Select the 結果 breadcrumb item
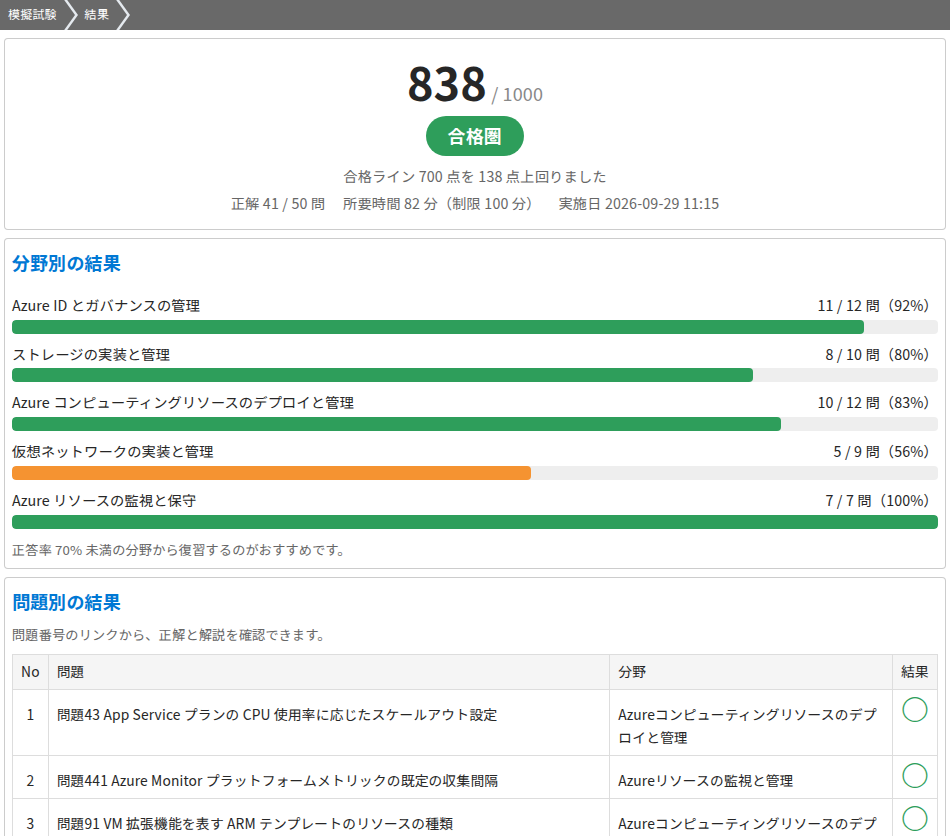 pos(96,15)
